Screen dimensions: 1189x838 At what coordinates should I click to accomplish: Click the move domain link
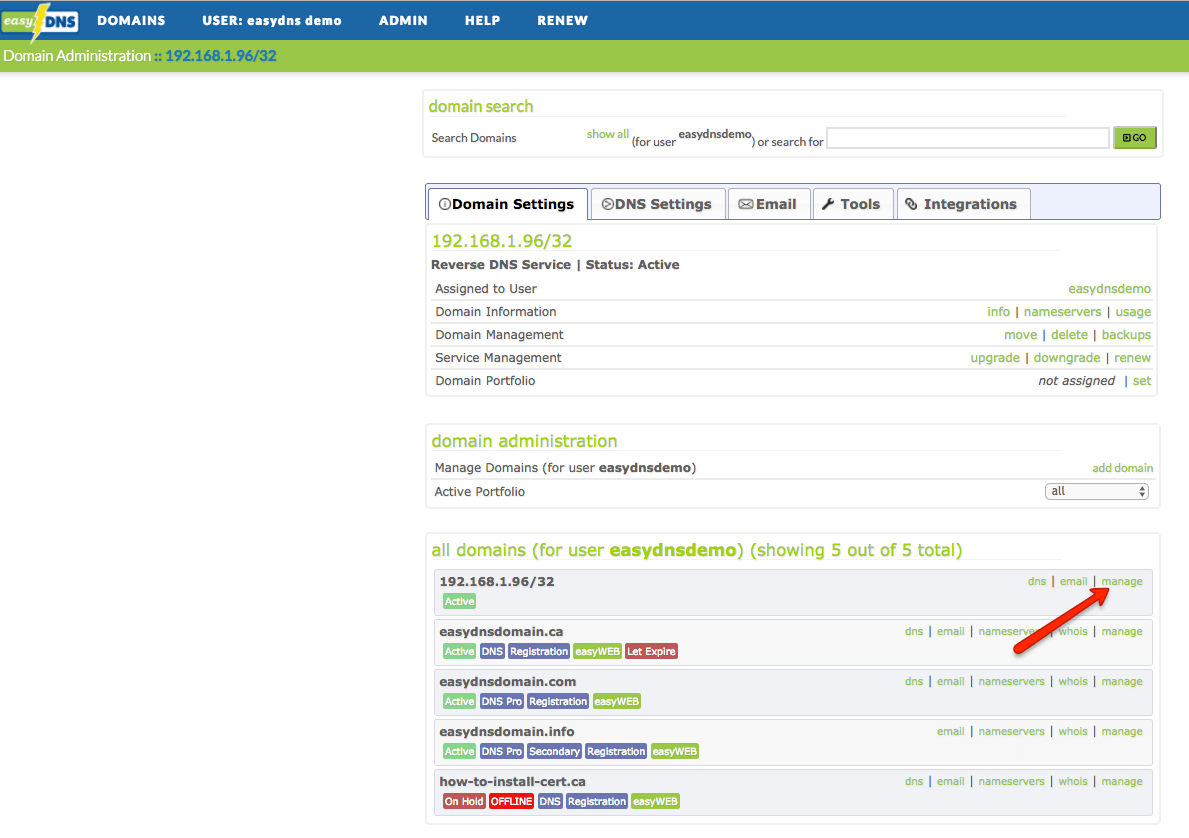1020,334
